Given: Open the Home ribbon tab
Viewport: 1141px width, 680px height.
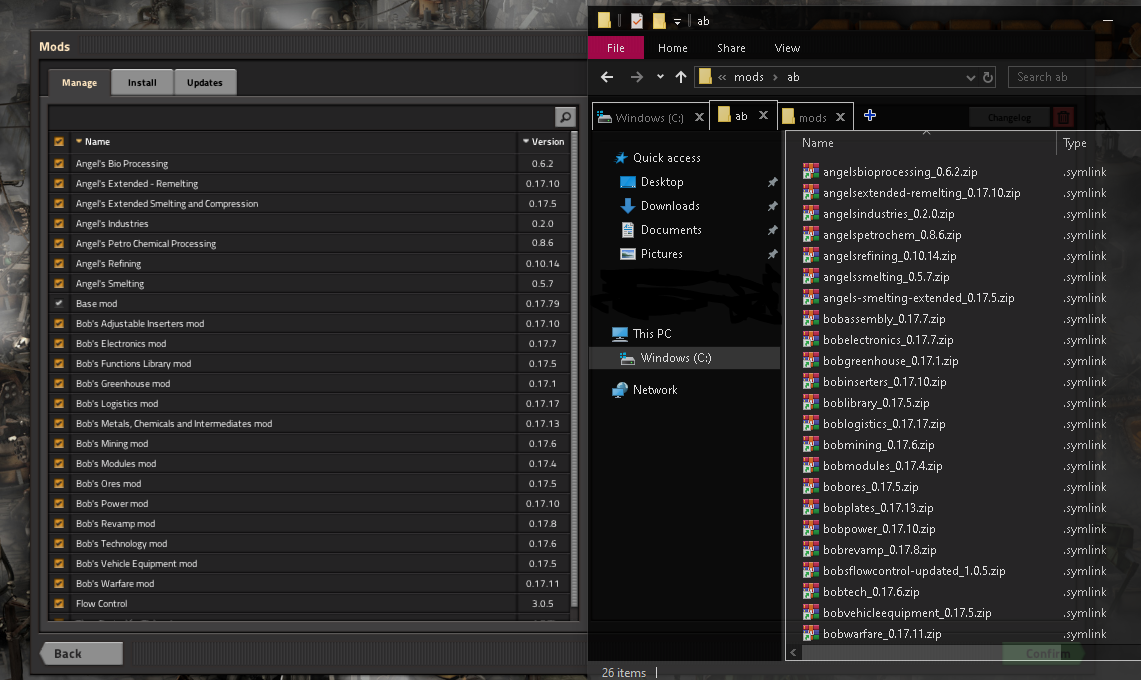Looking at the screenshot, I should [672, 48].
